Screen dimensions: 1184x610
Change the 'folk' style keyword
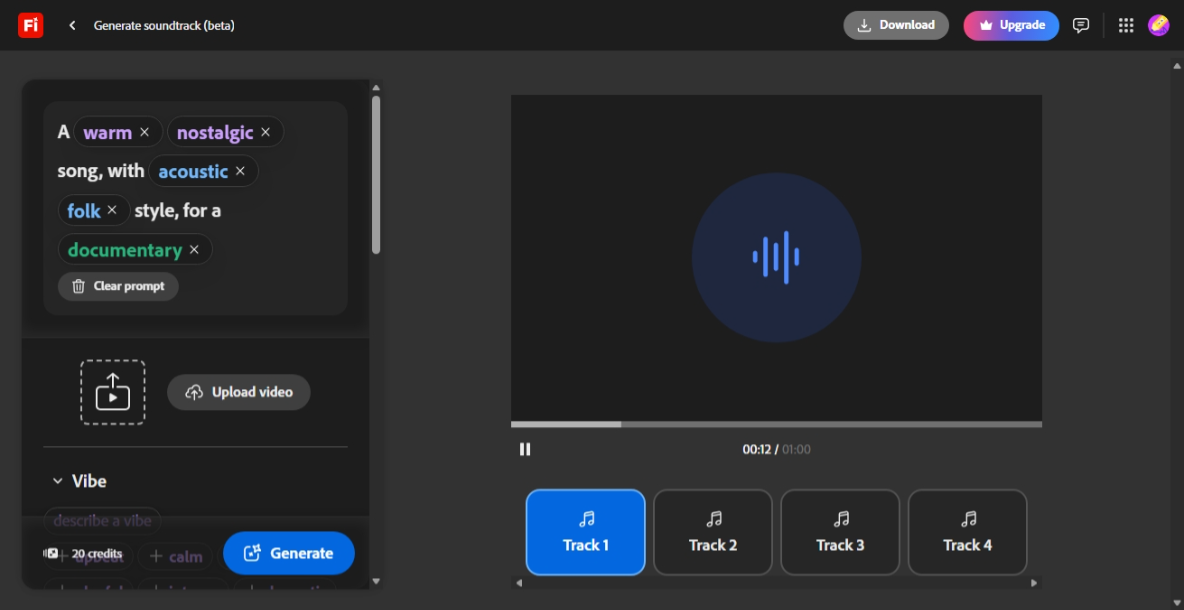(x=84, y=210)
